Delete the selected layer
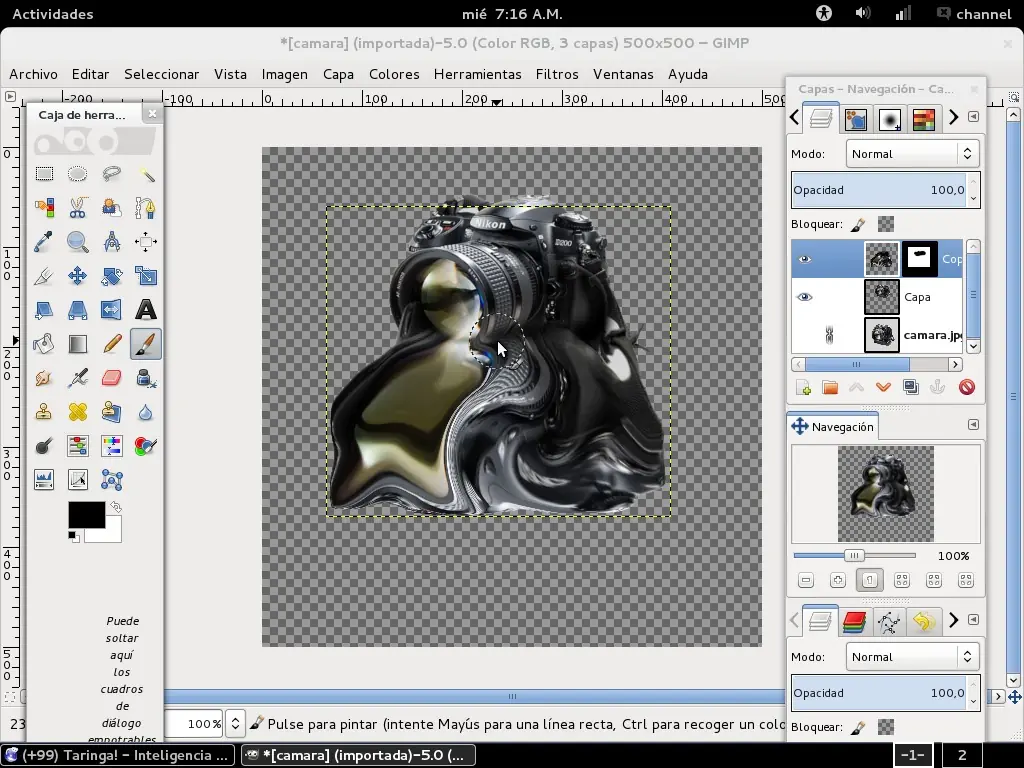The image size is (1024, 768). (967, 387)
